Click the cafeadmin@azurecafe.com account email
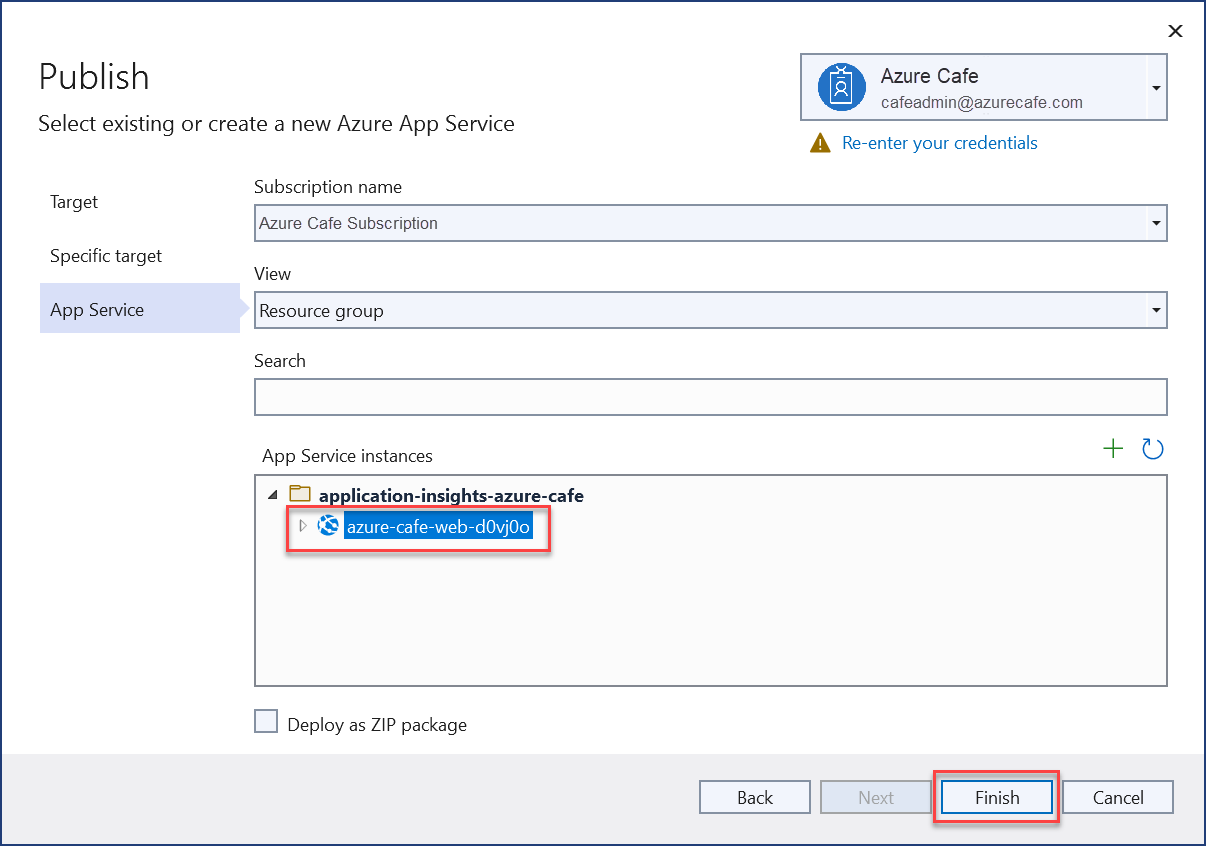 (982, 102)
